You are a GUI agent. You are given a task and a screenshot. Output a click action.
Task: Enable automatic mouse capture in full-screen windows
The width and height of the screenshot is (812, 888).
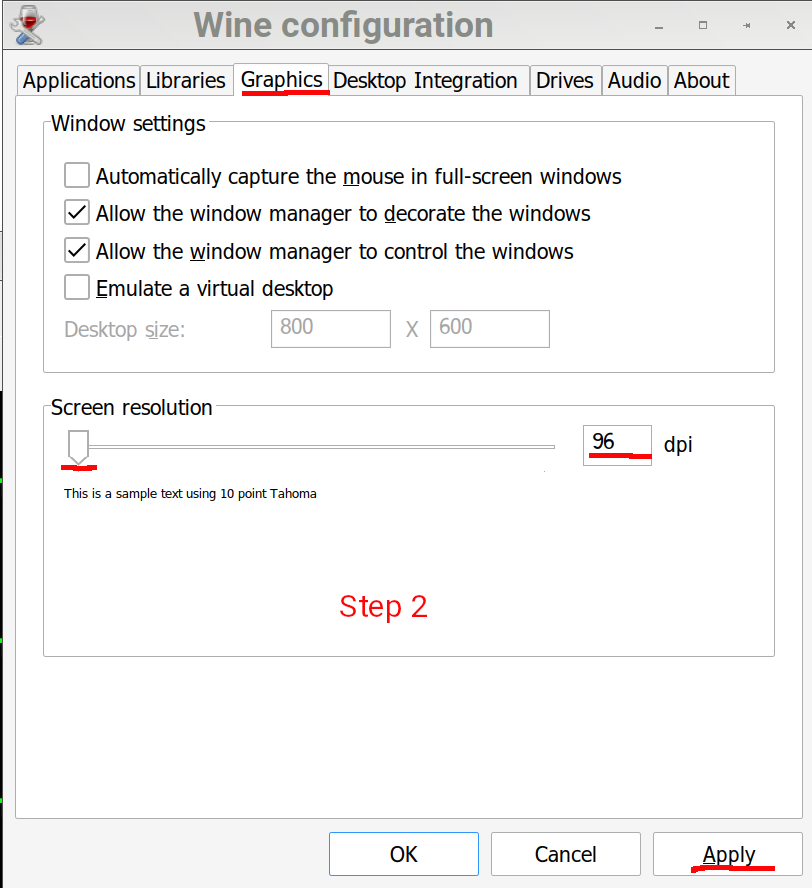76,175
